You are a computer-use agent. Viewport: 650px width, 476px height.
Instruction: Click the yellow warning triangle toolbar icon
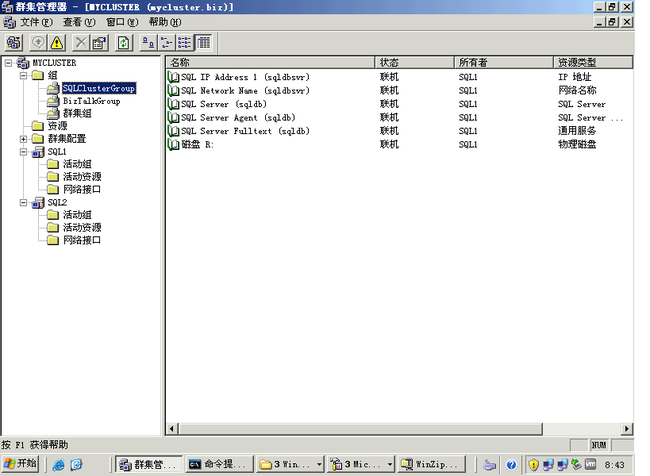click(57, 42)
